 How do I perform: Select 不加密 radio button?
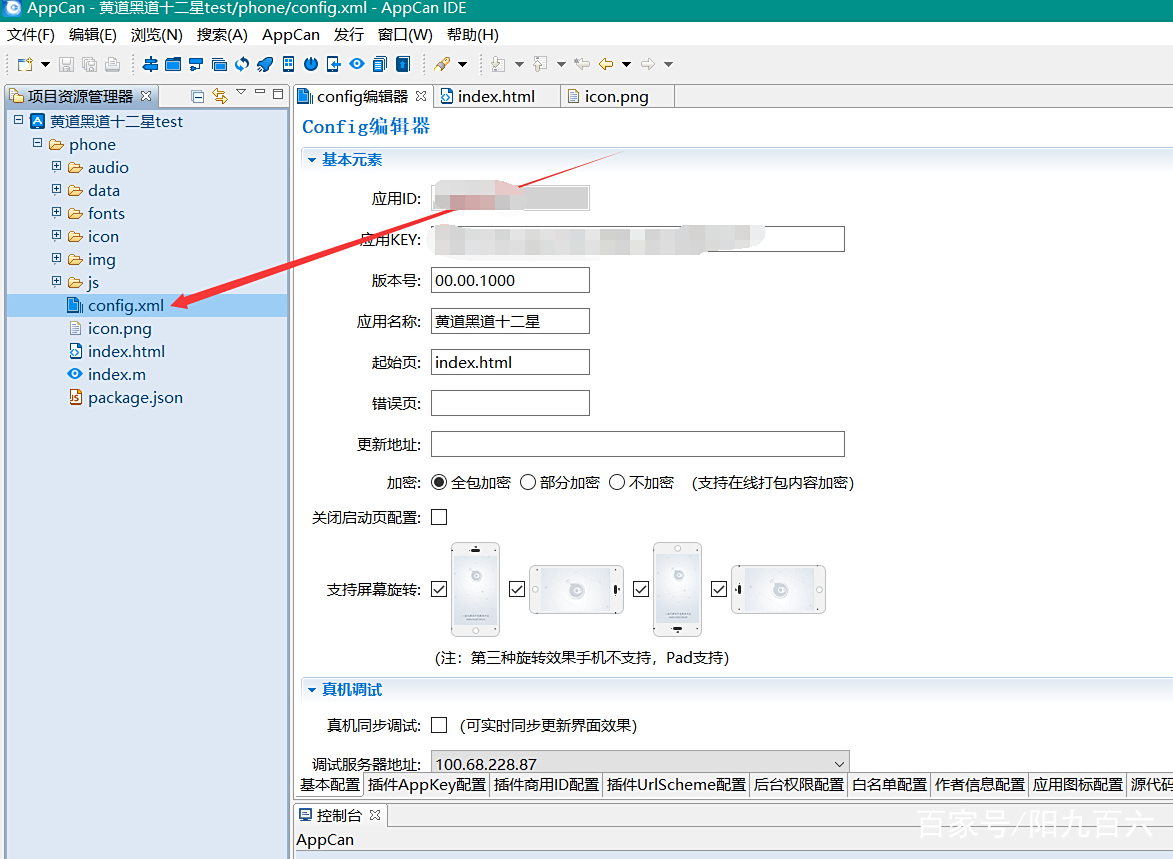tap(617, 483)
